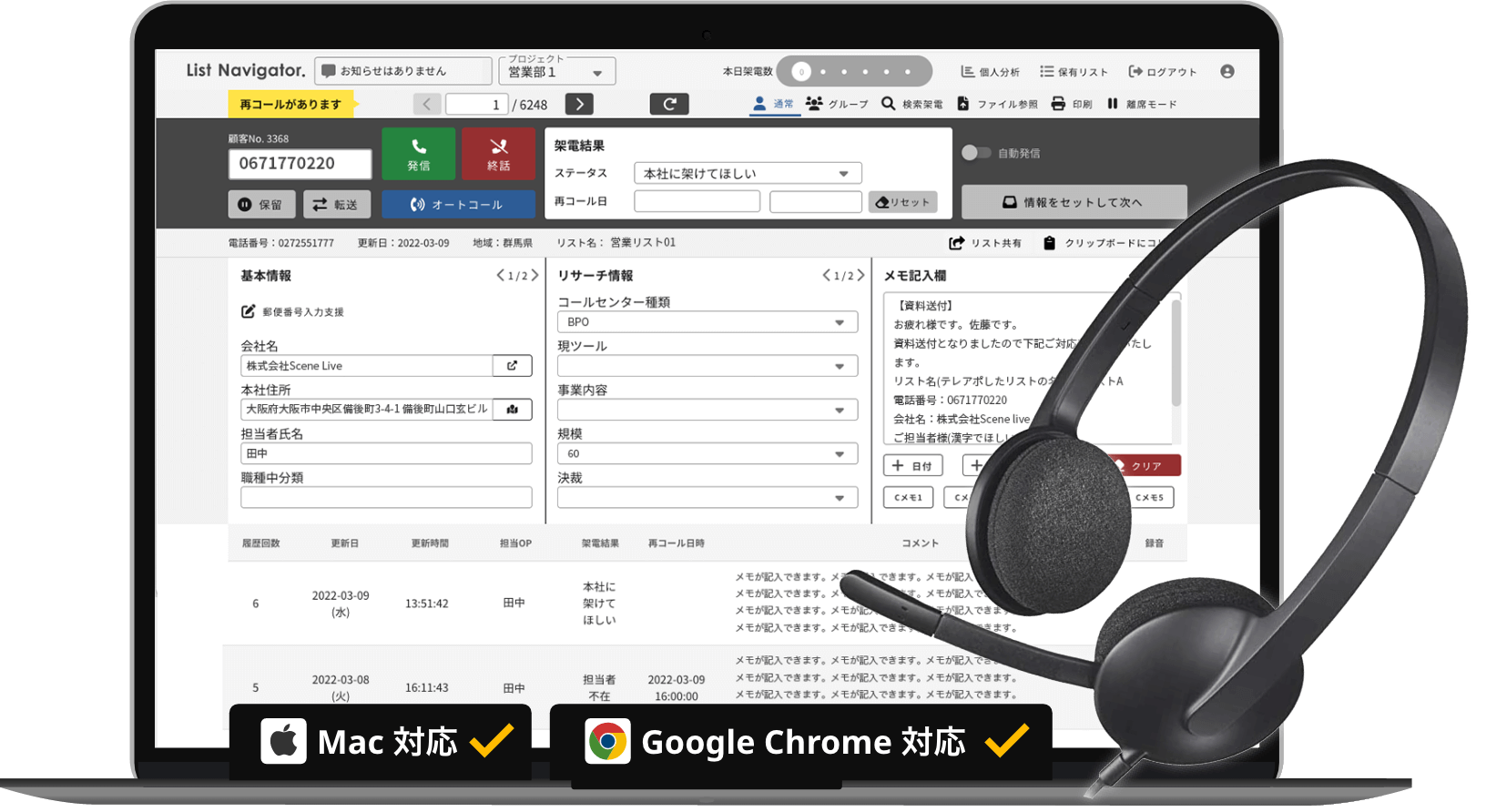Image resolution: width=1486 pixels, height=812 pixels.
Task: Click 情報をセットして次へ button
Action: (x=1074, y=202)
